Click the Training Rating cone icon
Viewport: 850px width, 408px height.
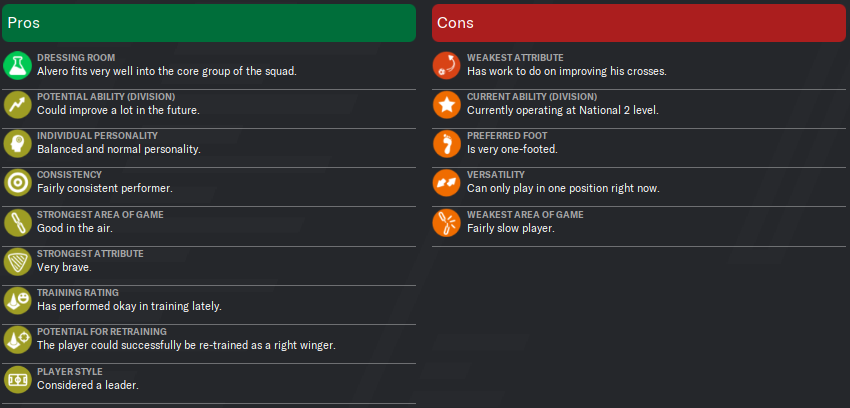(17, 300)
